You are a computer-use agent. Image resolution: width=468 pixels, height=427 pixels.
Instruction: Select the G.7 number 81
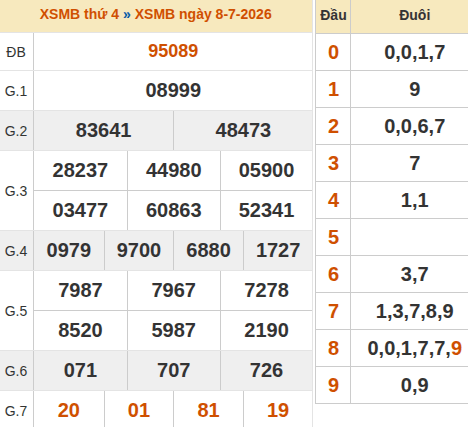[x=208, y=410]
